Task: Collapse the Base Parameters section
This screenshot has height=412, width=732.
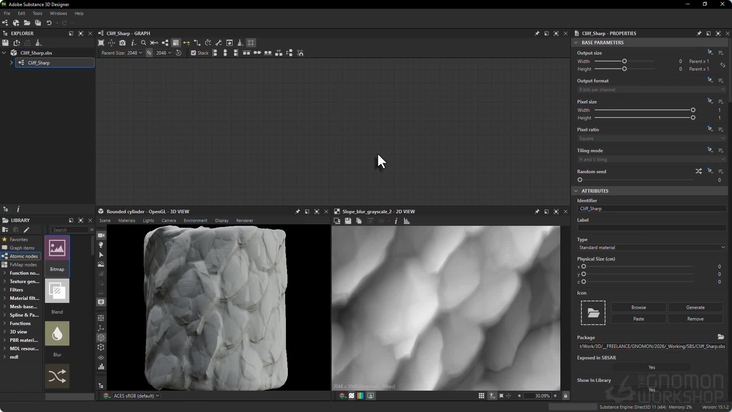Action: [576, 42]
